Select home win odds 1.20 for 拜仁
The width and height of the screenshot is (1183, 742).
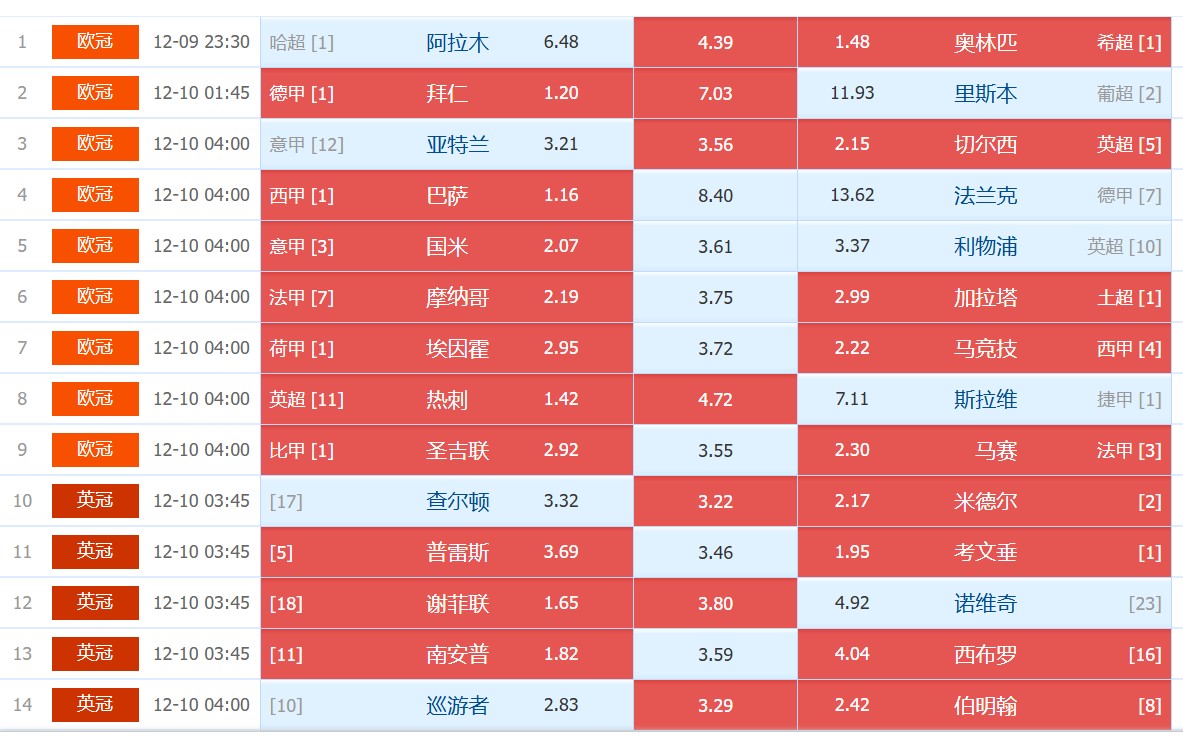pyautogui.click(x=561, y=93)
